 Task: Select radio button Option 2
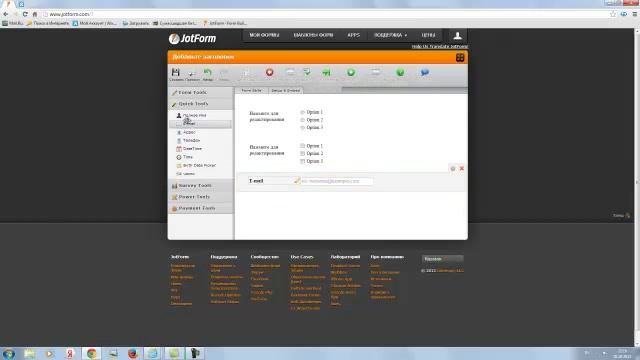[302, 120]
